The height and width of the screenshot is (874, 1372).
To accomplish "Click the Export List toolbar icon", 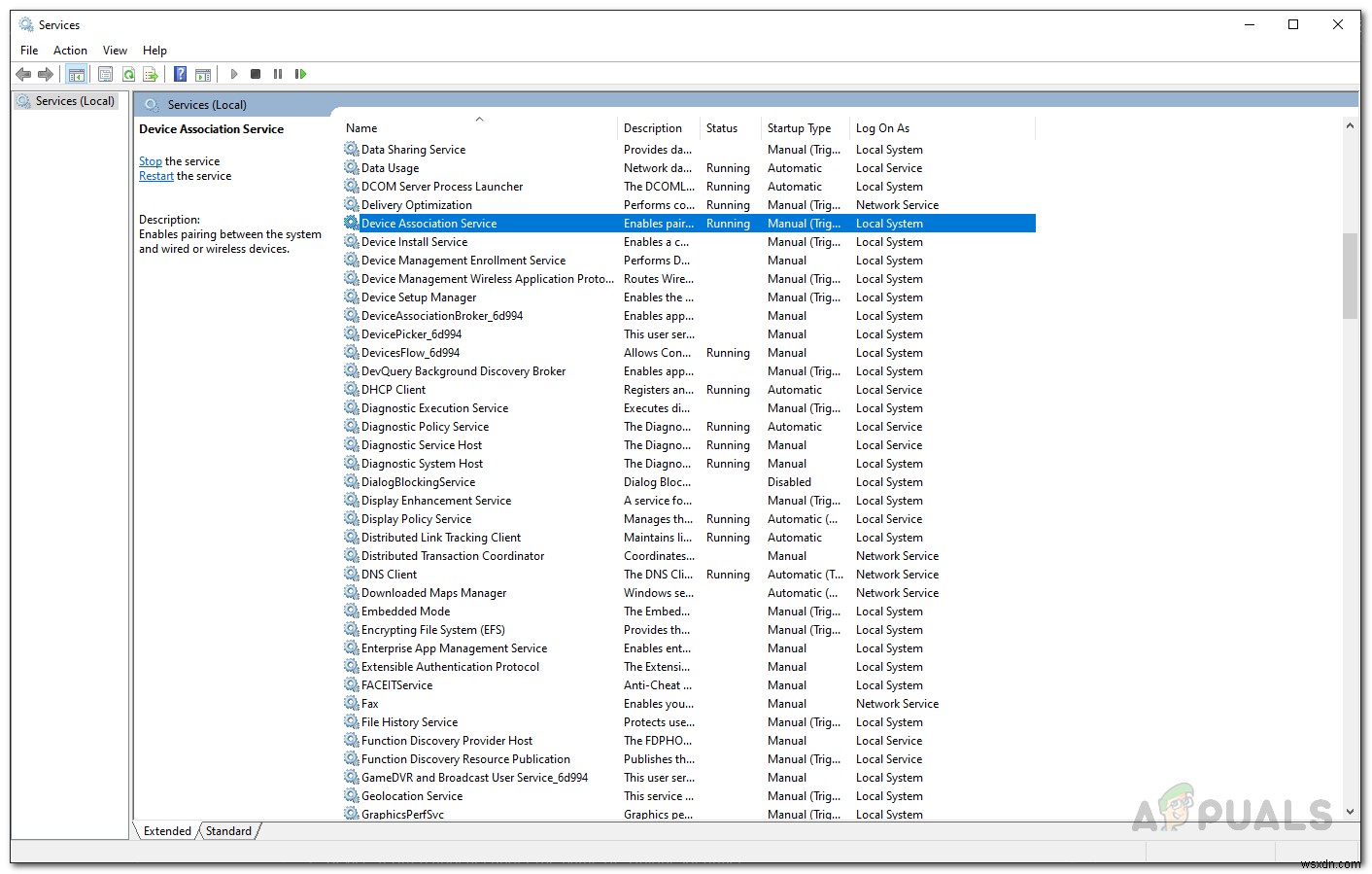I will tap(151, 74).
